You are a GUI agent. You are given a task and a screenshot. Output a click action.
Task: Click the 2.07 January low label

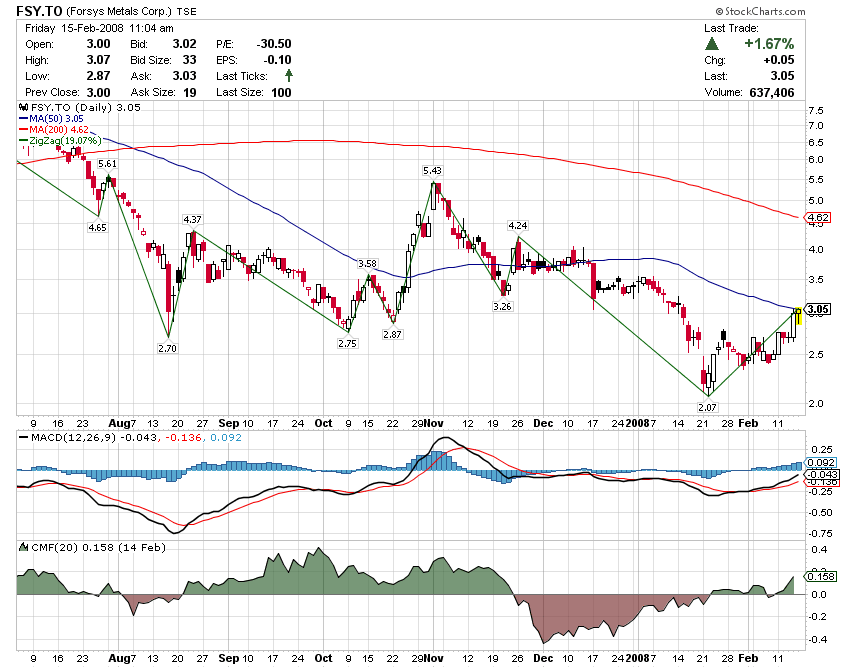[708, 408]
